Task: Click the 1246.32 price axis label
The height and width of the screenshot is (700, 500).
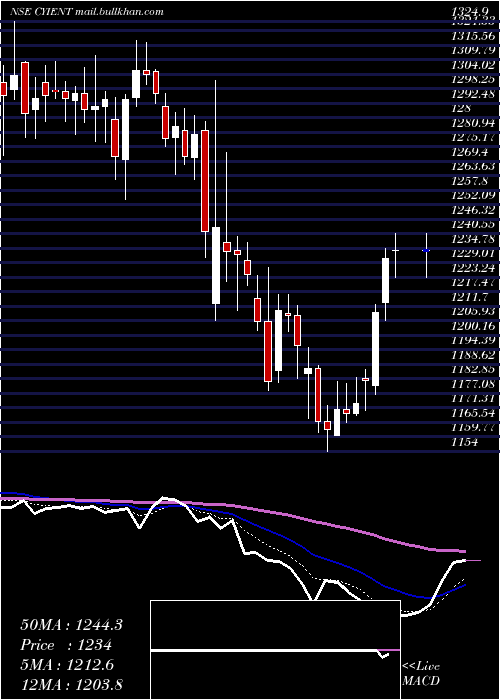Action: 473,210
